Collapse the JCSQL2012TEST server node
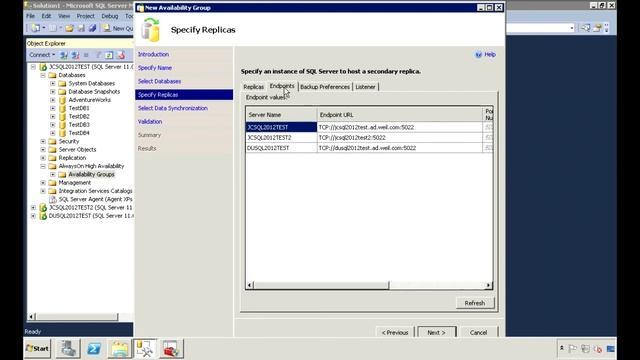This screenshot has width=640, height=360. pos(33,67)
